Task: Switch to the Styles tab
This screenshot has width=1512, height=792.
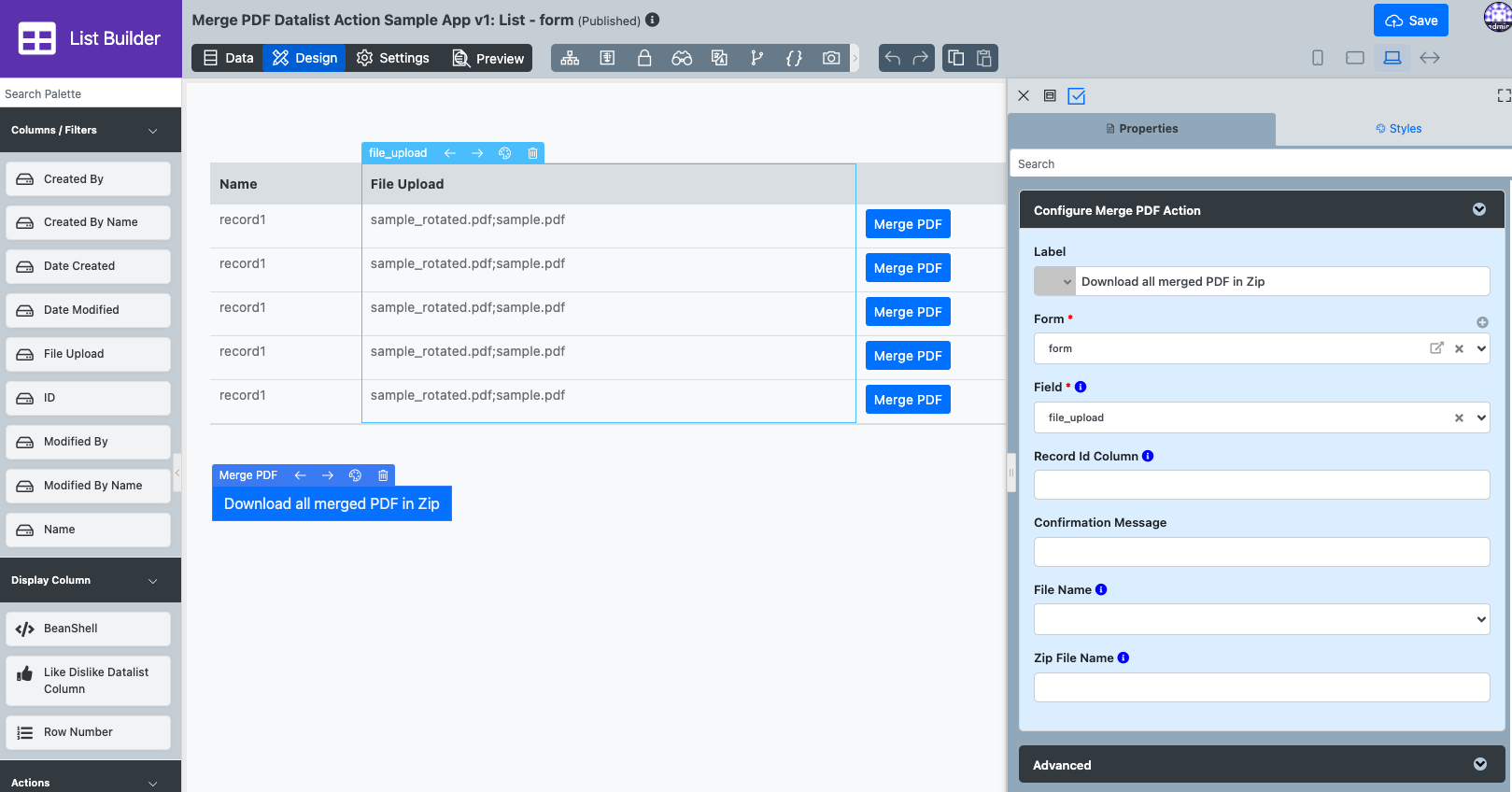Action: pyautogui.click(x=1398, y=129)
